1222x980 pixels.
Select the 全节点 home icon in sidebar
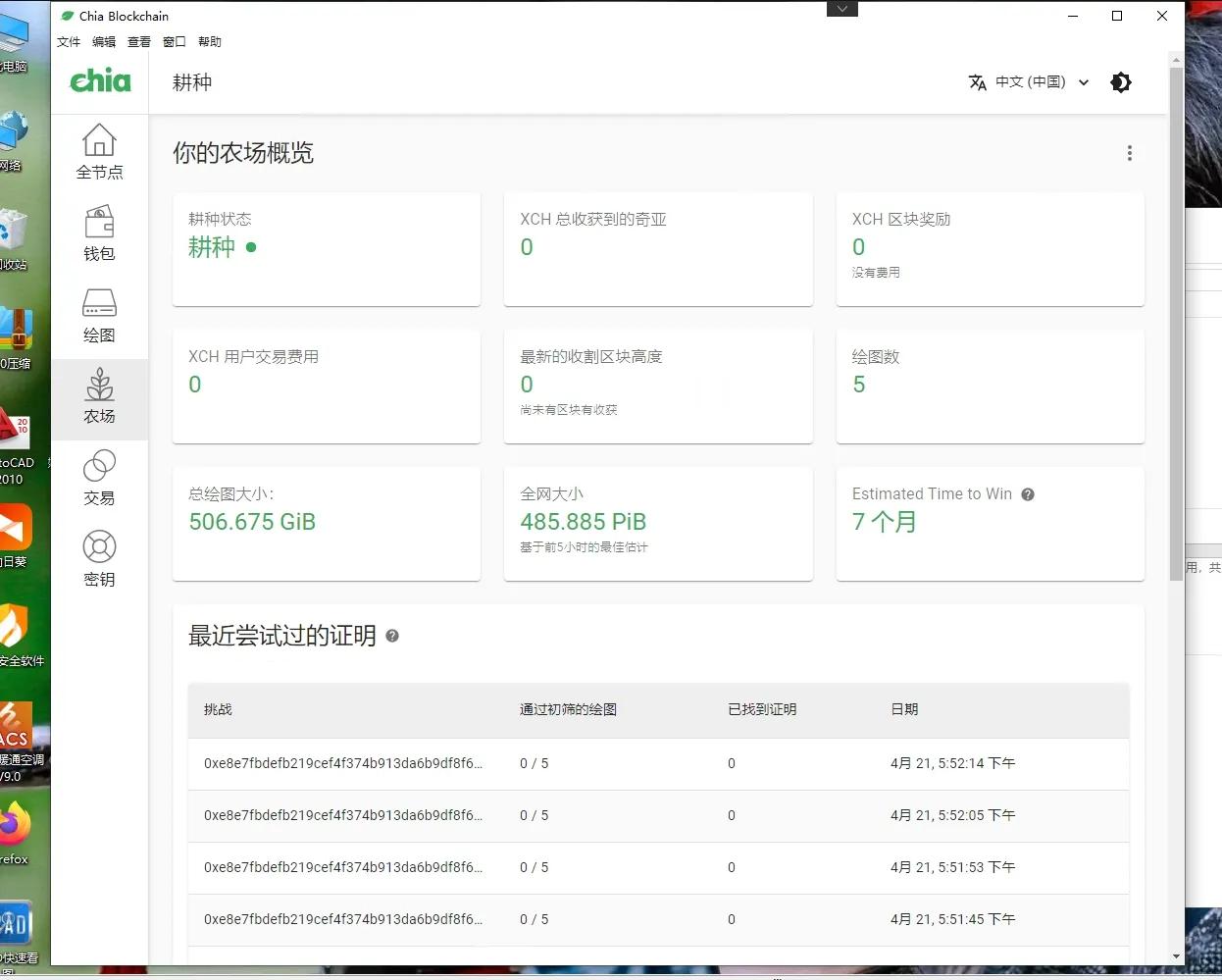(x=98, y=150)
